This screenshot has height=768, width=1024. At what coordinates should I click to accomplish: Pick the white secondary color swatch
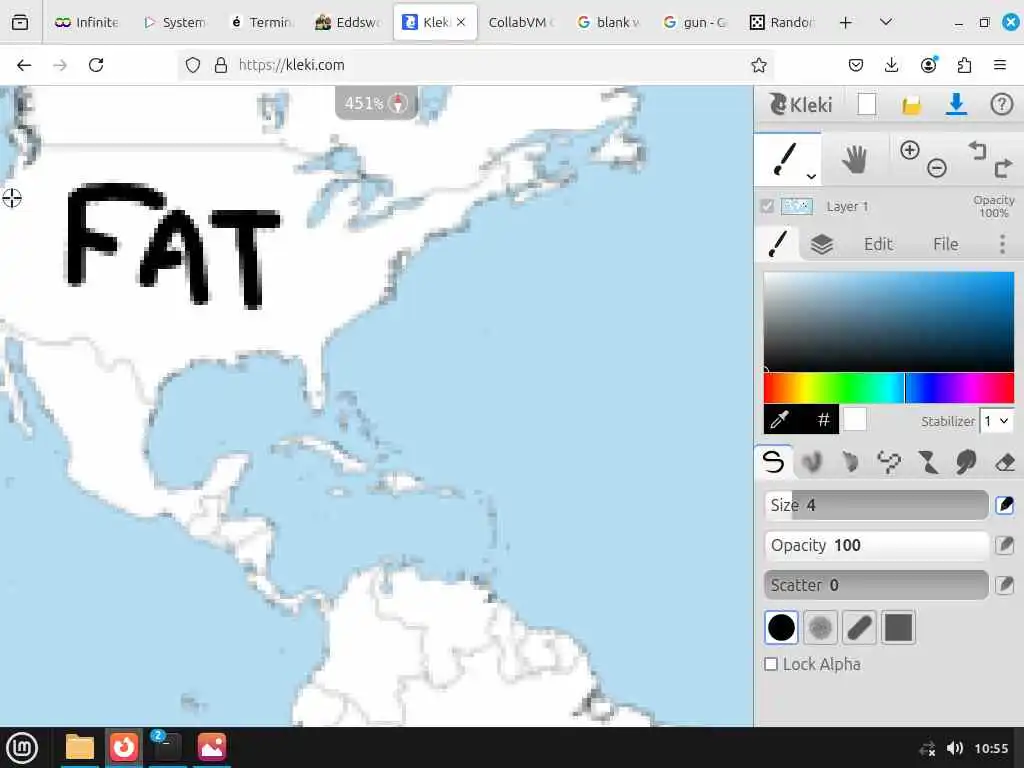click(x=855, y=419)
